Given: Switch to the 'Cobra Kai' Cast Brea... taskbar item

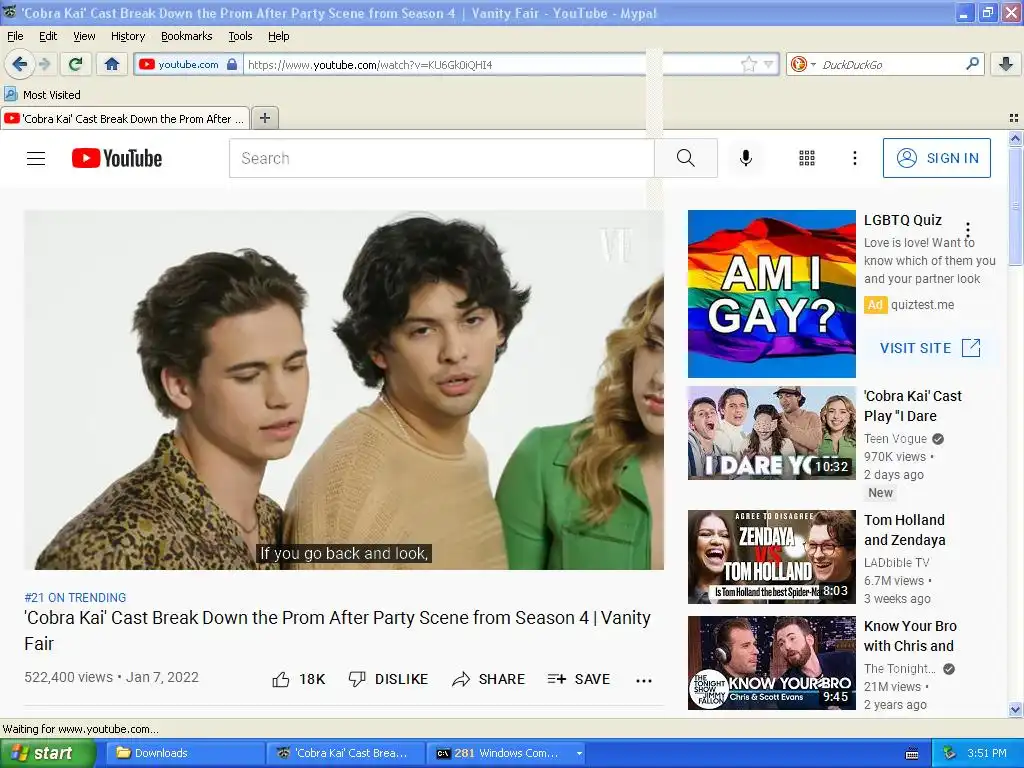Looking at the screenshot, I should click(x=345, y=753).
